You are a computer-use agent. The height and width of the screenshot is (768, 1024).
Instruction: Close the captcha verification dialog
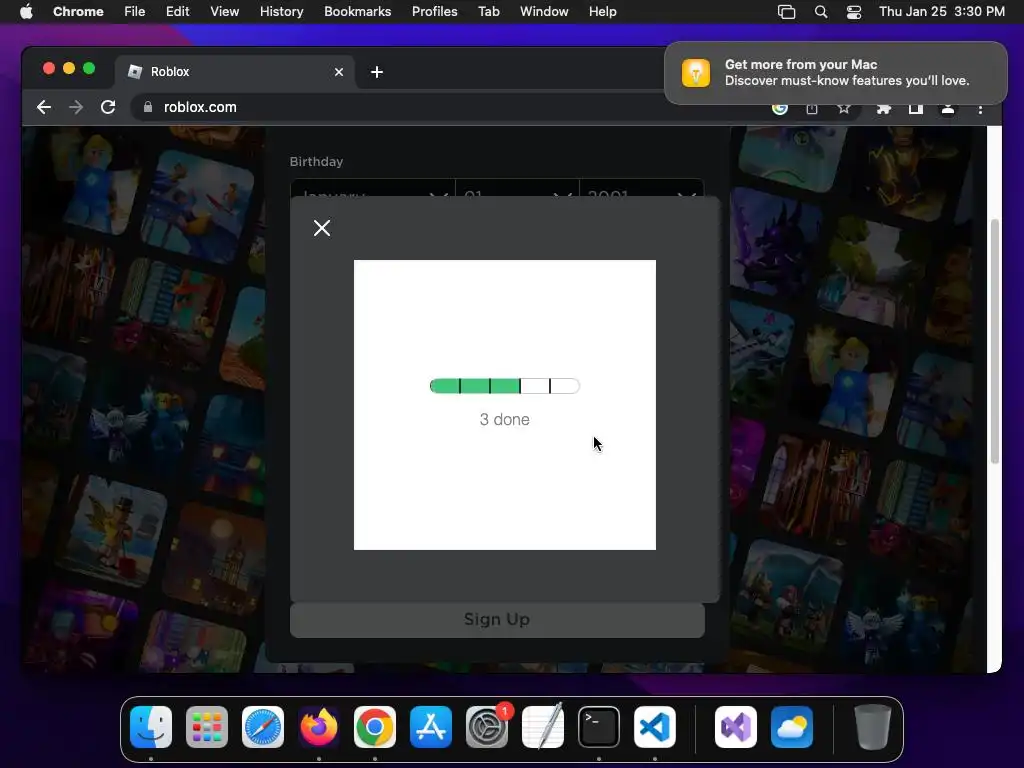point(321,228)
